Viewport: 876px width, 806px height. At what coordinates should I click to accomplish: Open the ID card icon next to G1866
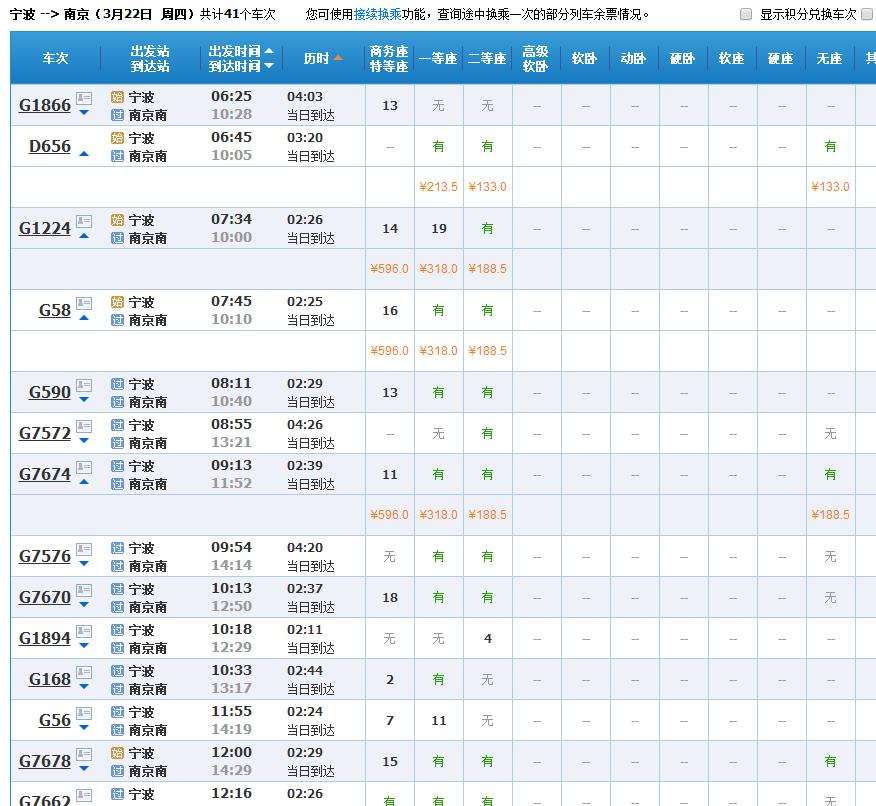pyautogui.click(x=84, y=98)
